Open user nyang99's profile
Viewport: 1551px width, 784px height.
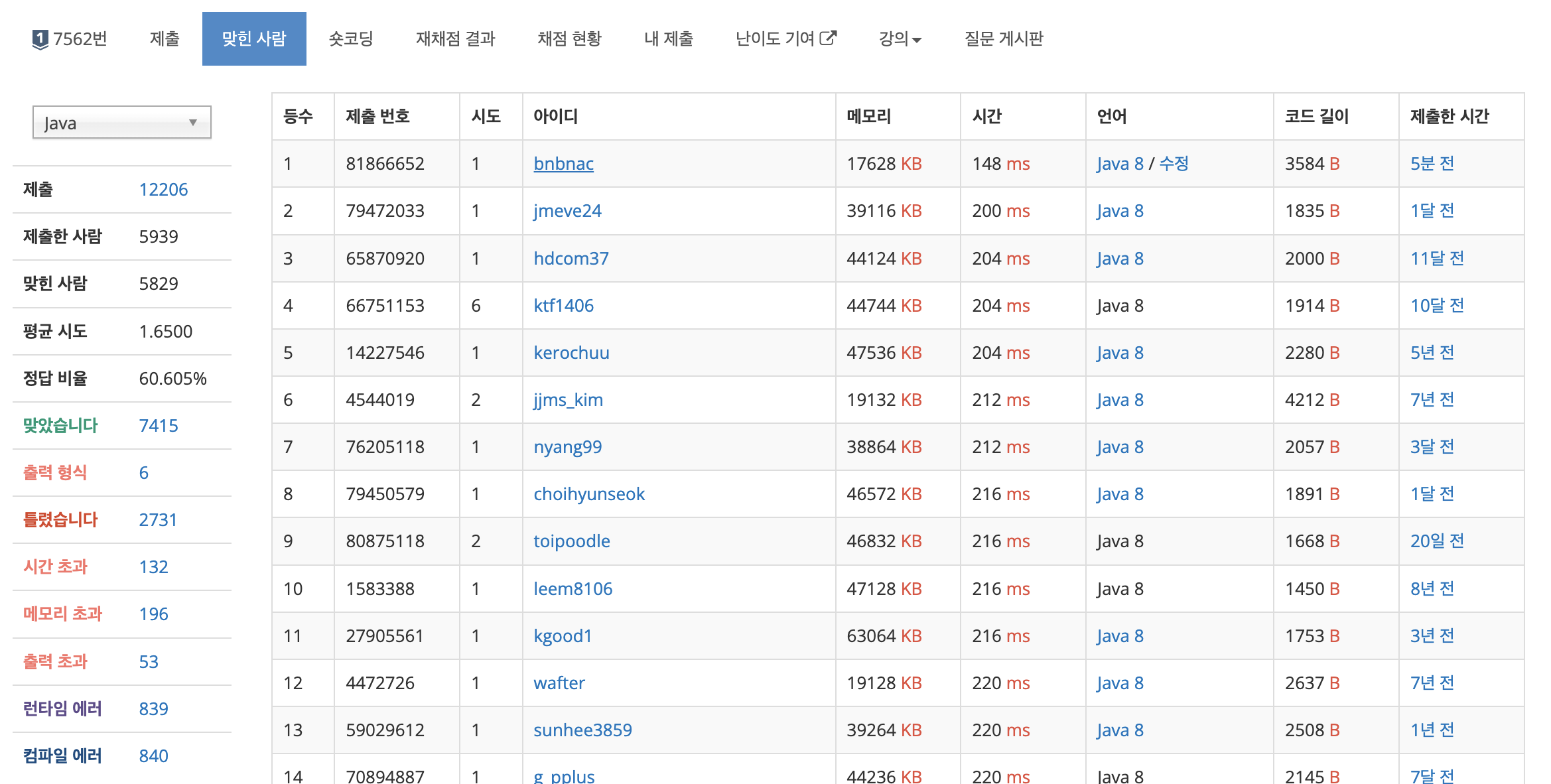click(x=568, y=447)
